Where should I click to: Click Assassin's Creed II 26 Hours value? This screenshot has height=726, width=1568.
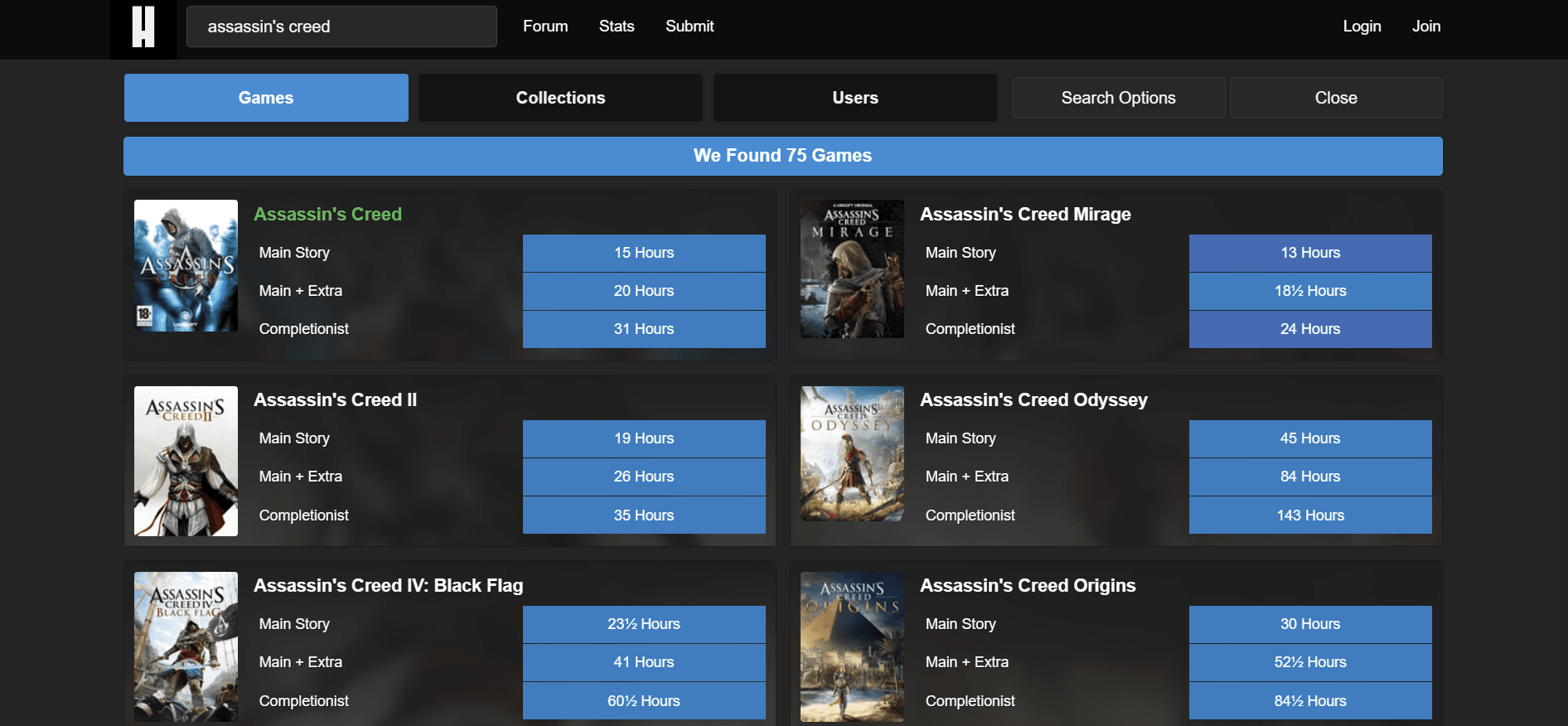pyautogui.click(x=644, y=477)
